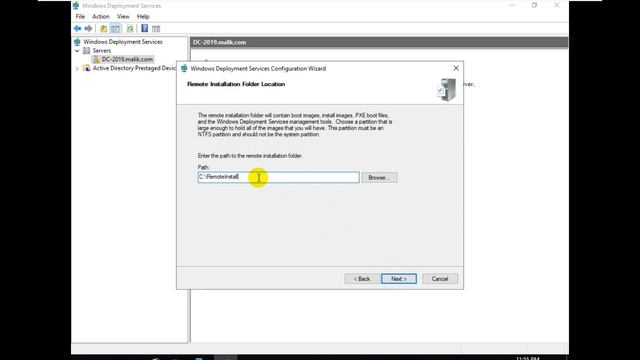The width and height of the screenshot is (640, 360).
Task: Minimize the Windows Deployment Services window
Action: [513, 5]
